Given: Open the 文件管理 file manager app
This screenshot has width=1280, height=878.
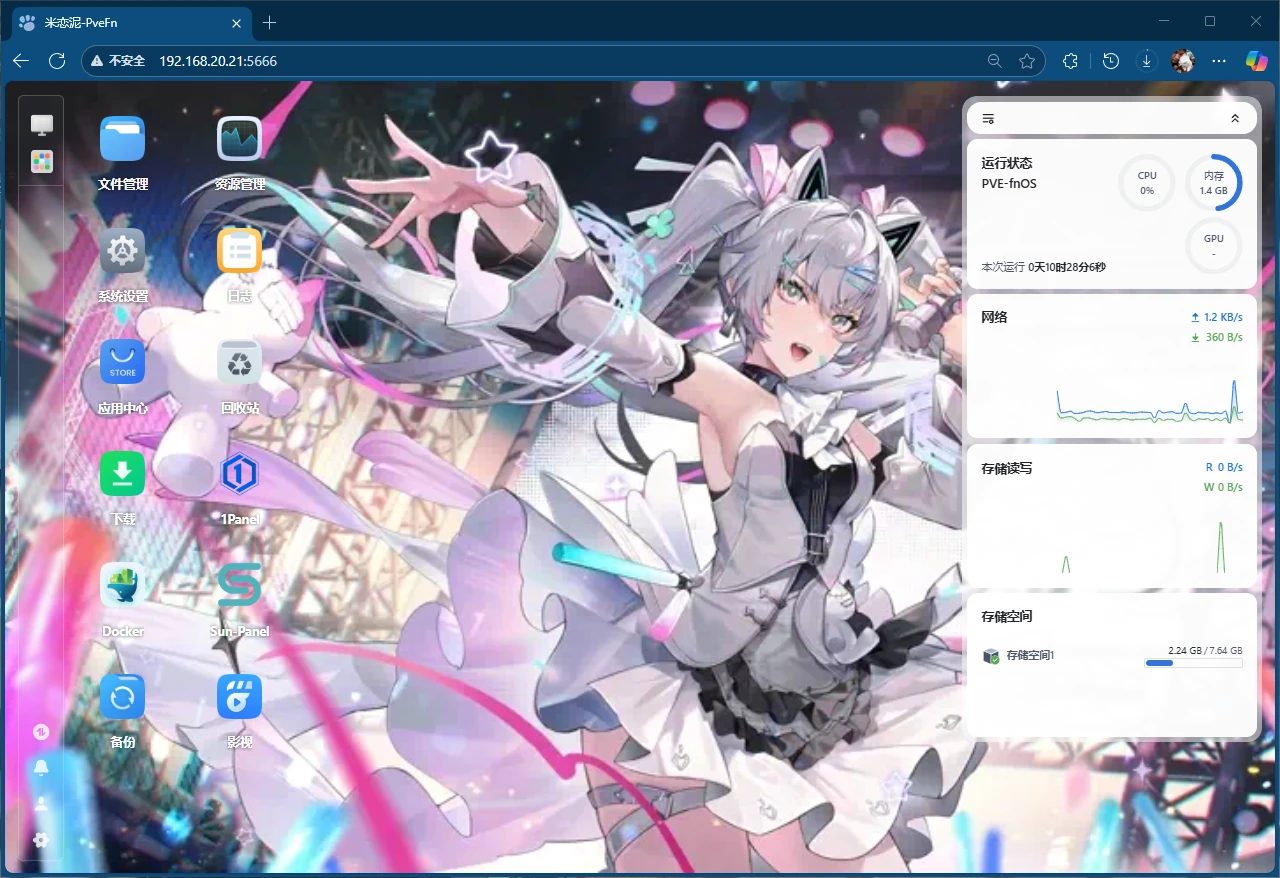Looking at the screenshot, I should point(123,140).
